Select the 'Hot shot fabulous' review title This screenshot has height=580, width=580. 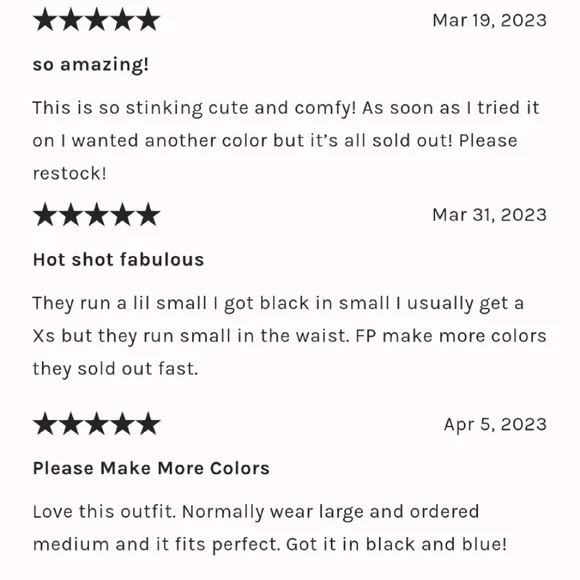pos(118,259)
